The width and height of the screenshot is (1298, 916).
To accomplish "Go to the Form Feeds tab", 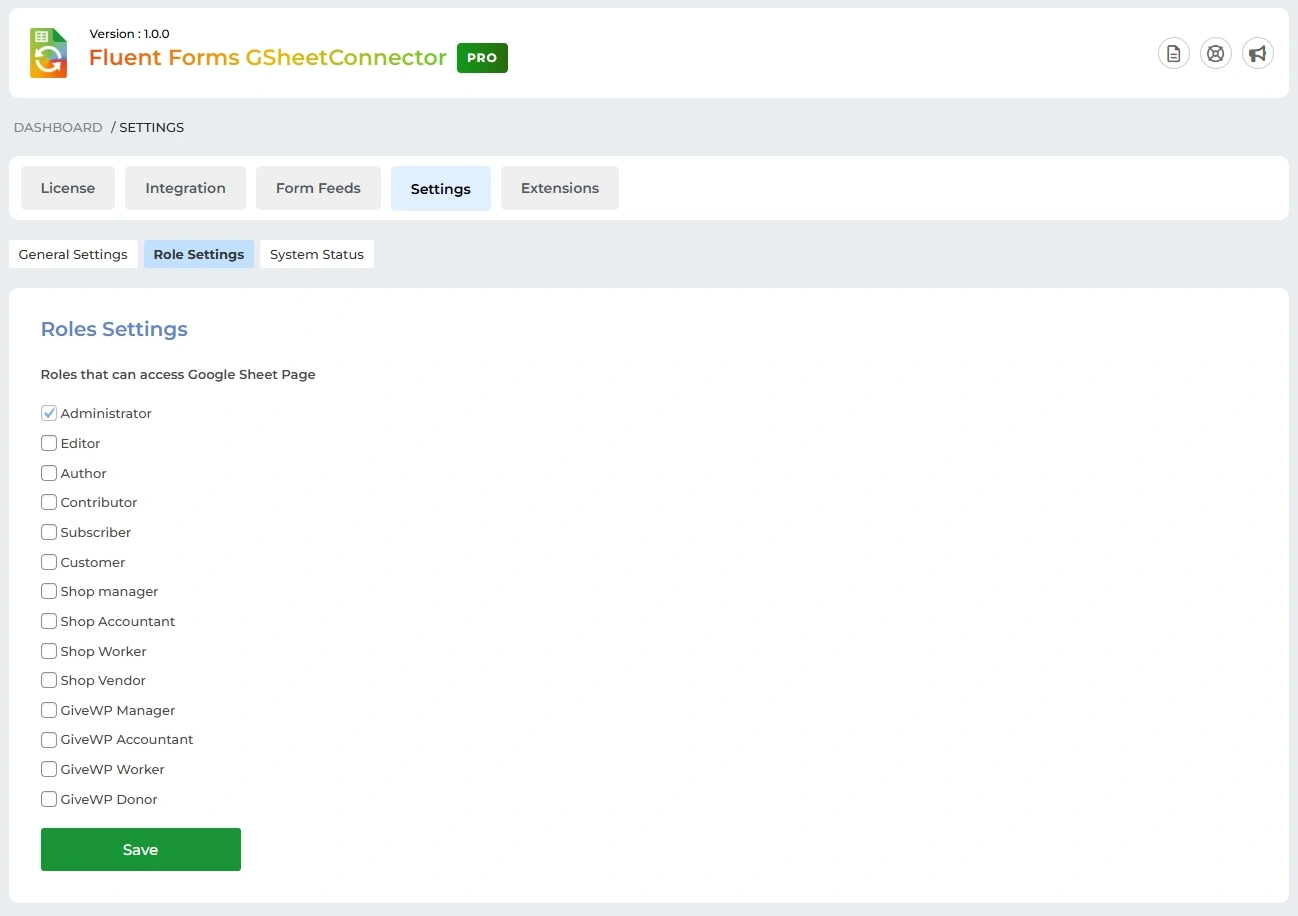I will click(318, 188).
